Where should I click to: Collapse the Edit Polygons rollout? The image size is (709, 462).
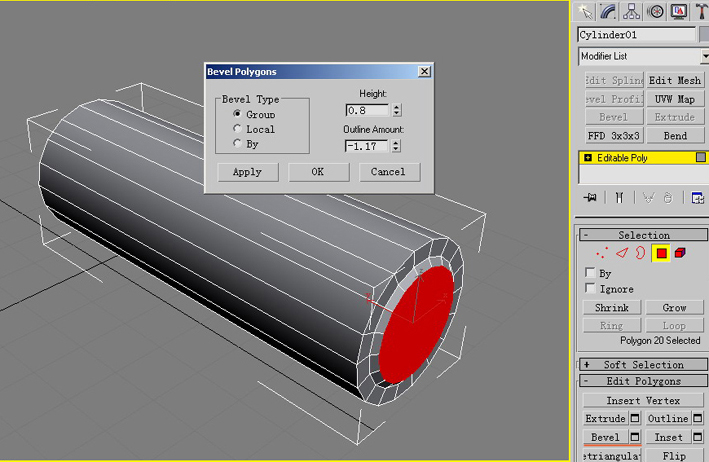[643, 382]
